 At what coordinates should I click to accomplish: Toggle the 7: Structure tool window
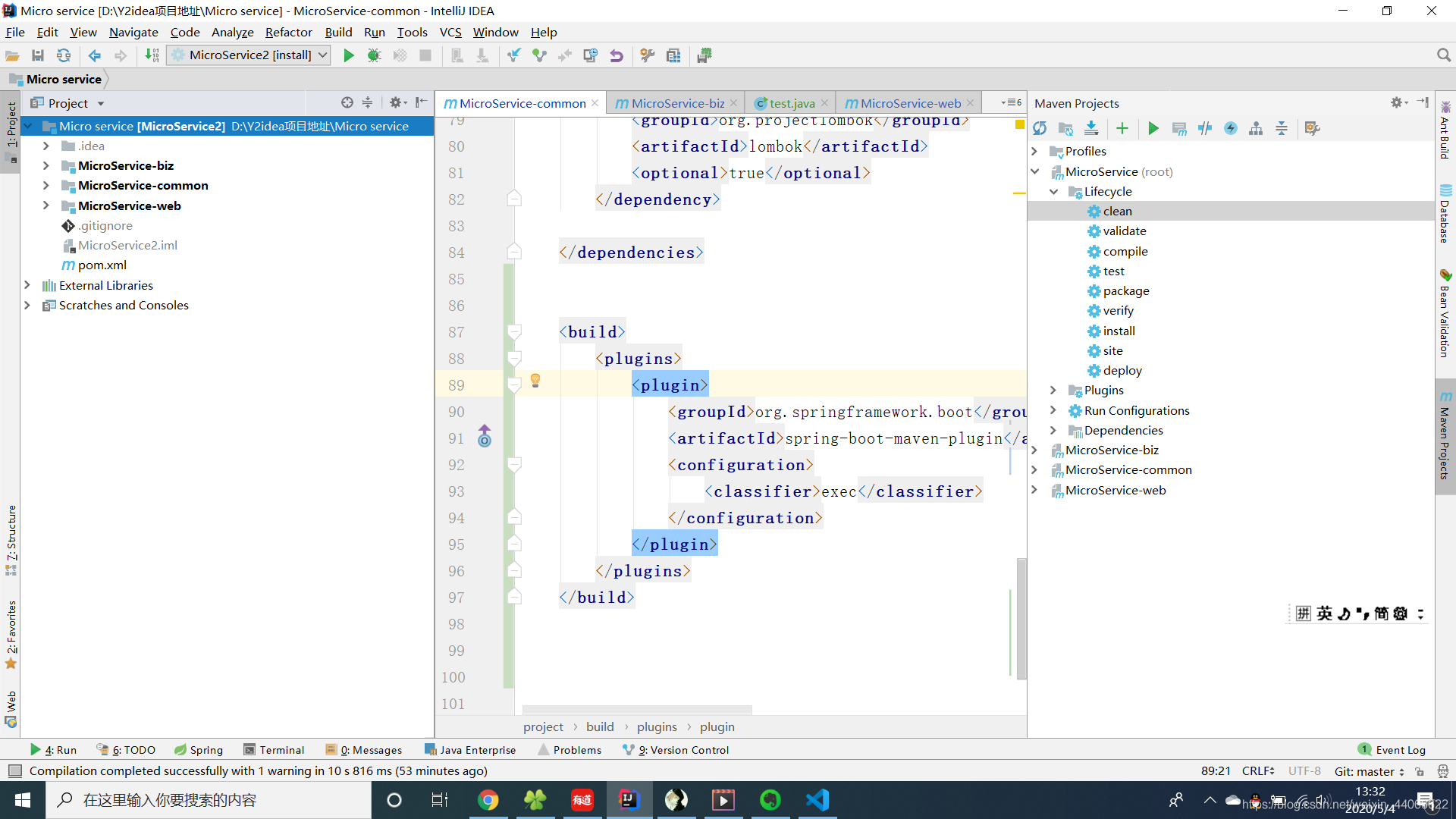[x=11, y=540]
